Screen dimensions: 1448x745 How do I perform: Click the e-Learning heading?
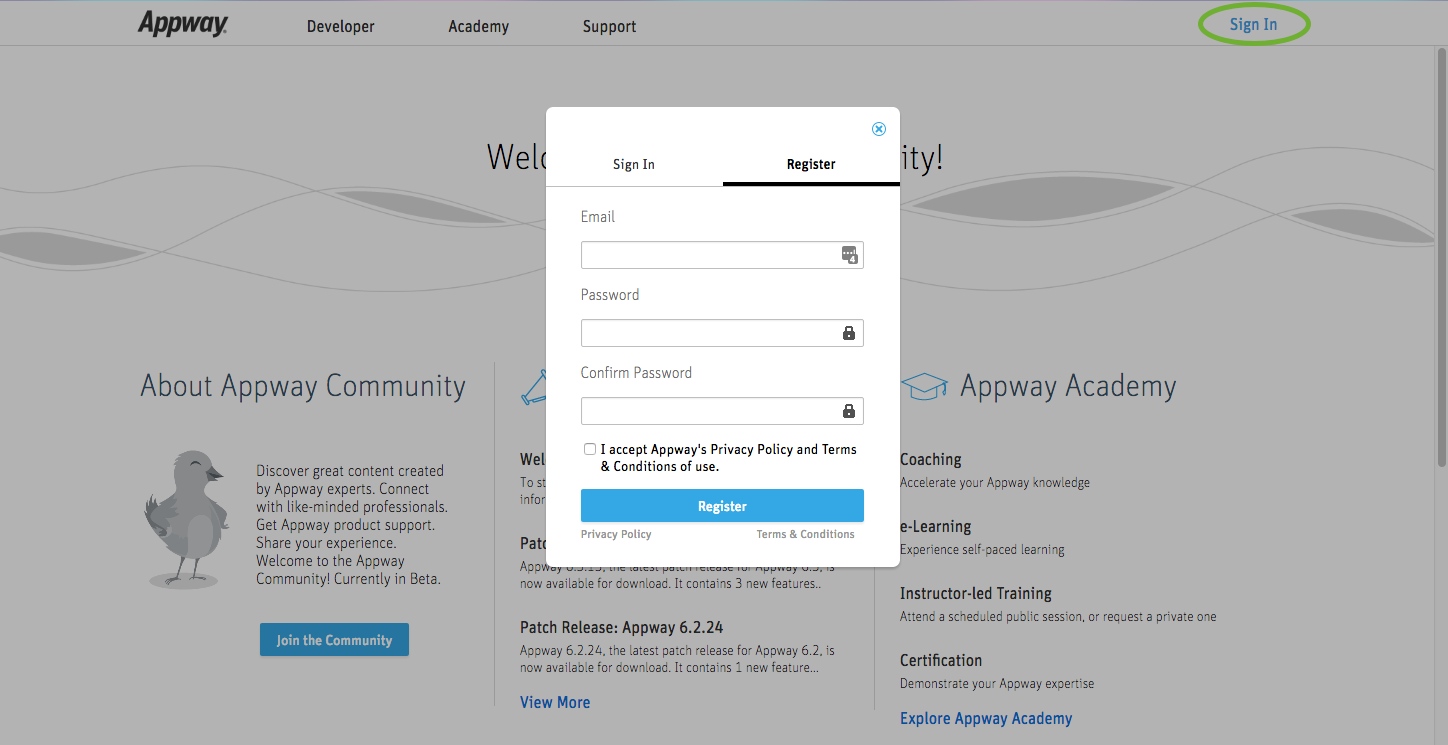936,526
